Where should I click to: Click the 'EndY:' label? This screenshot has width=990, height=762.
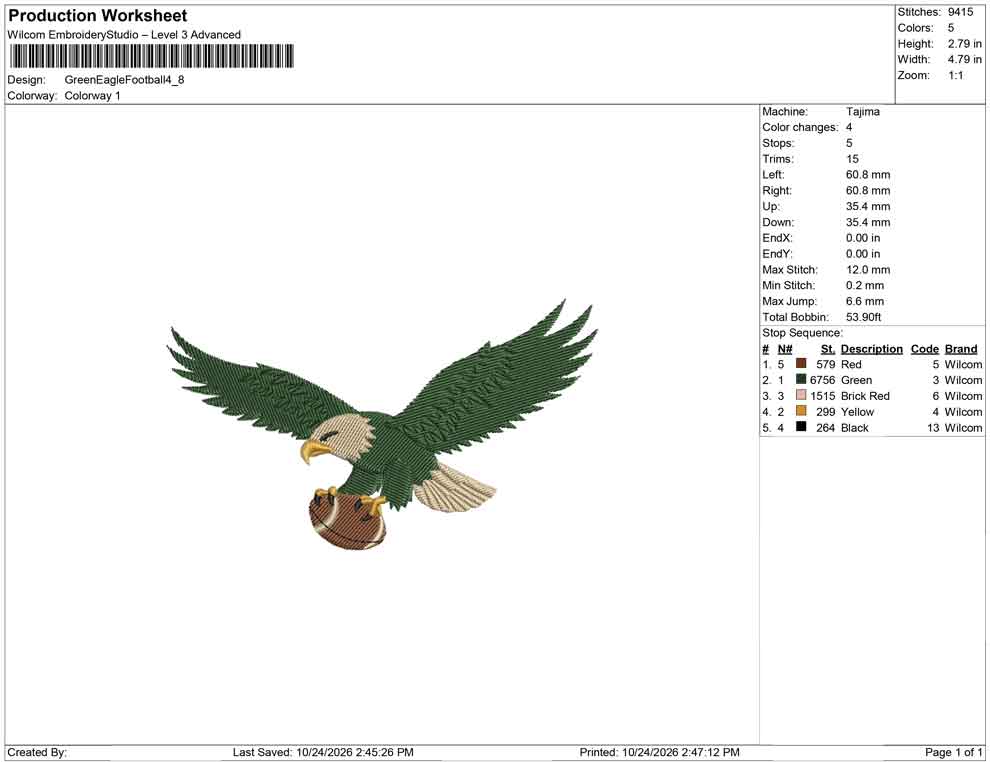pos(777,253)
